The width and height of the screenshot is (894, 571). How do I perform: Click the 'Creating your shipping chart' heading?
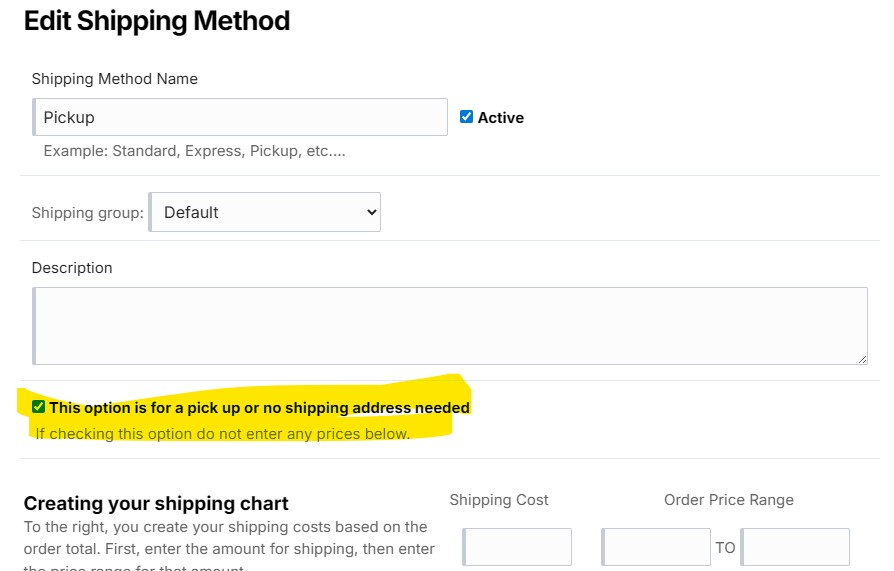click(156, 504)
